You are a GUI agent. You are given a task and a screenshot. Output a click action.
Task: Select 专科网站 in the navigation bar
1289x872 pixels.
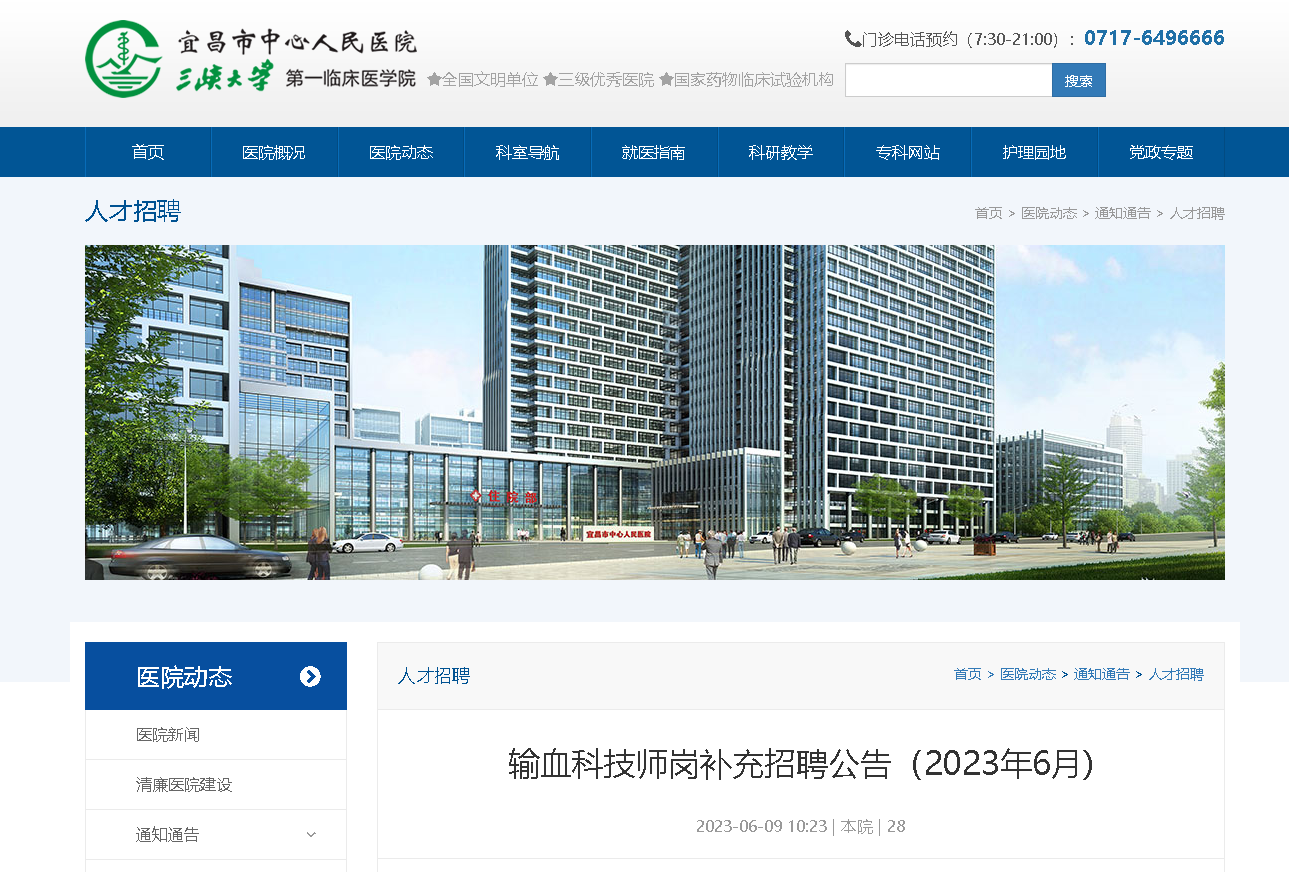point(908,152)
